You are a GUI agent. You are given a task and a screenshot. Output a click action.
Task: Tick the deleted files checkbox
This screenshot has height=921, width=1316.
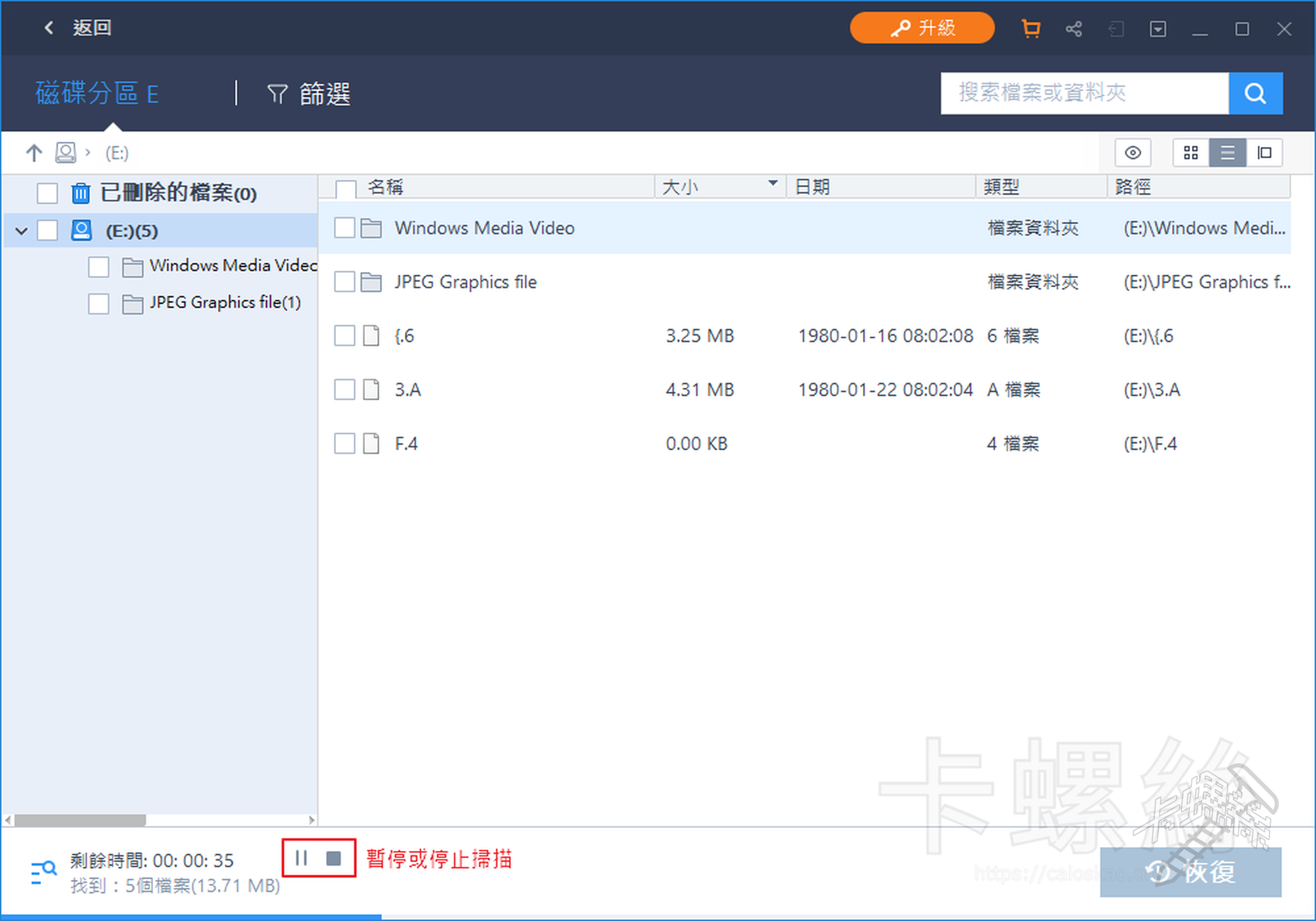tap(47, 193)
